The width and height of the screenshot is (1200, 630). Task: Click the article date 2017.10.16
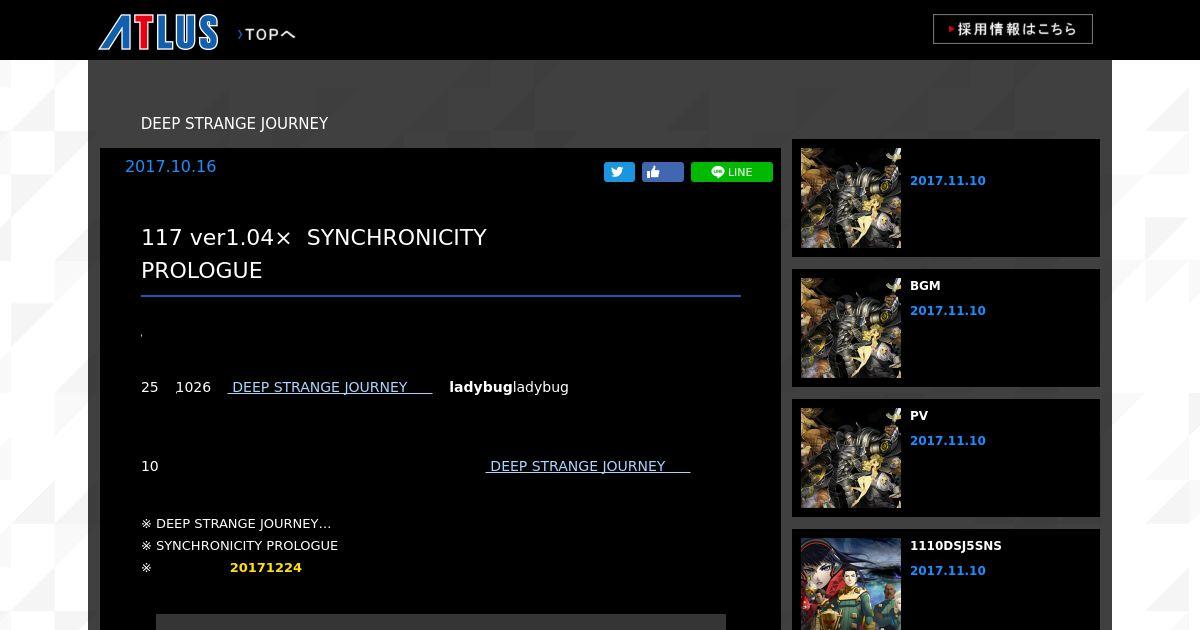tap(170, 167)
